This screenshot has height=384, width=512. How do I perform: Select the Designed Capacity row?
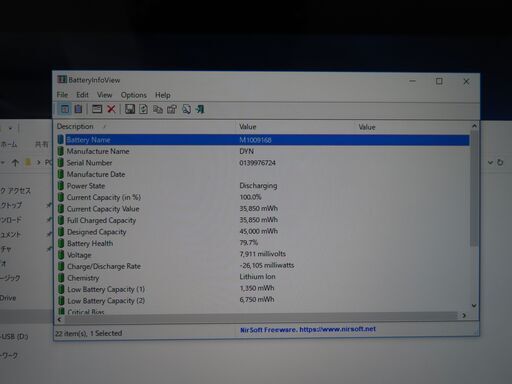pyautogui.click(x=263, y=232)
